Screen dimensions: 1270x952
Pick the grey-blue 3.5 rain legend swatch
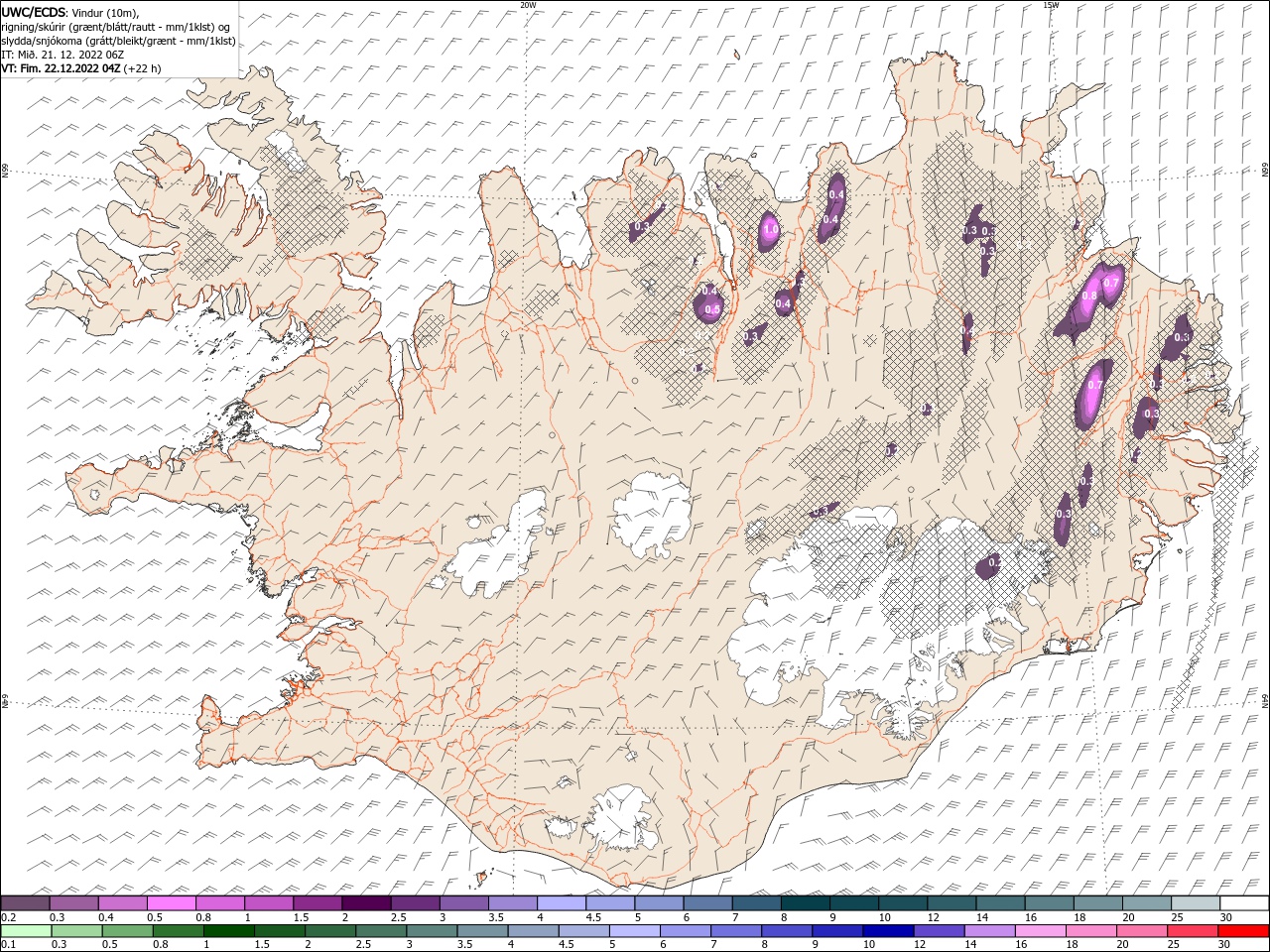[481, 930]
